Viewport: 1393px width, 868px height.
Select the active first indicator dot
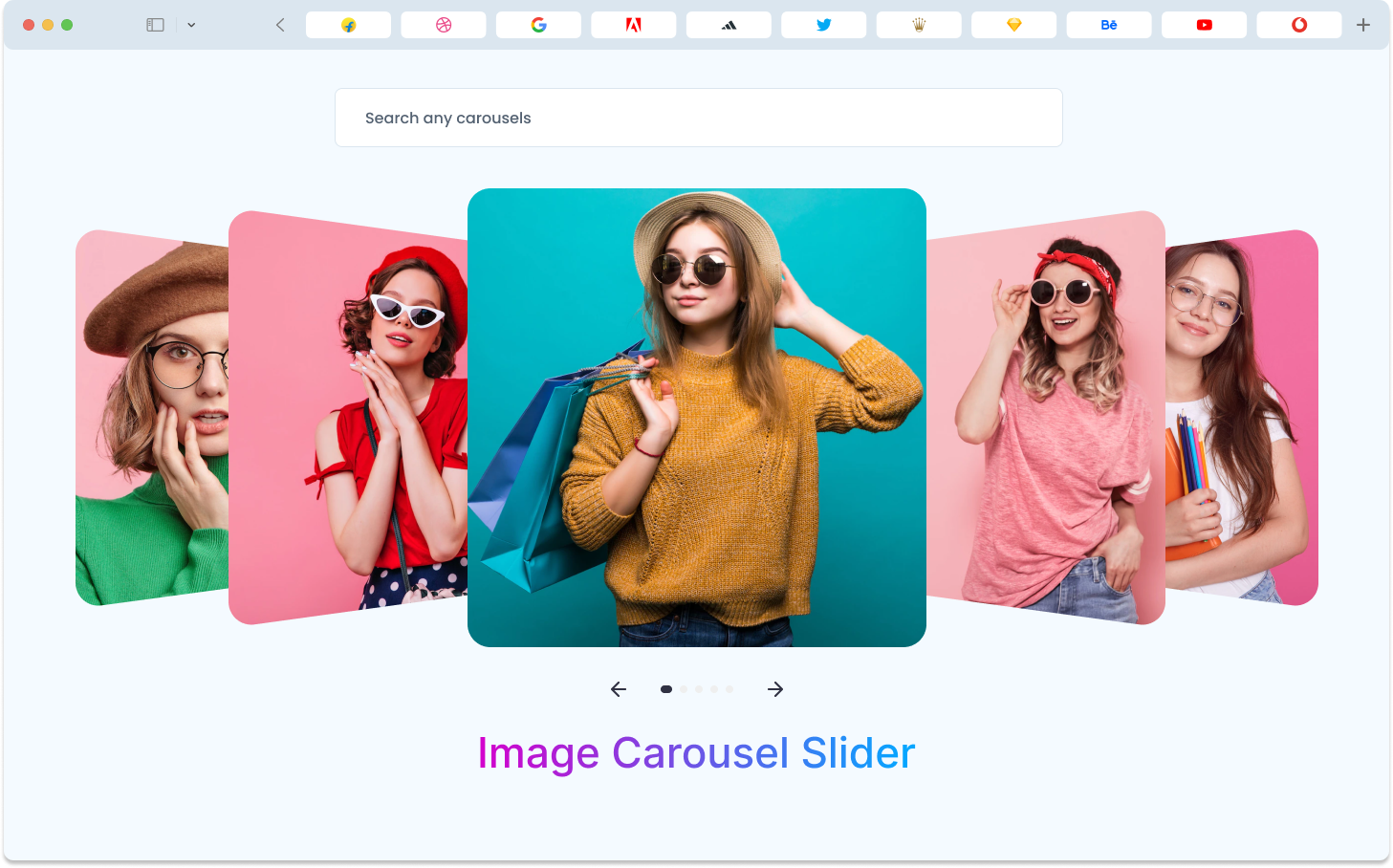tap(666, 689)
